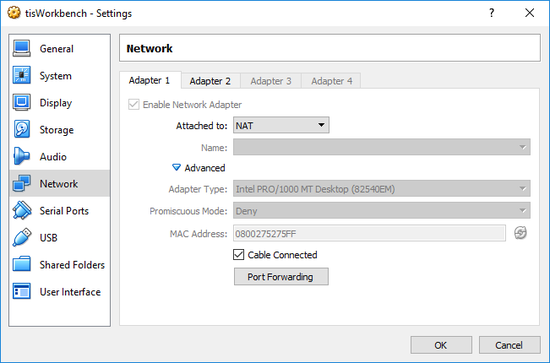550x363 pixels.
Task: Open the Adapter Type dropdown
Action: pyautogui.click(x=382, y=189)
